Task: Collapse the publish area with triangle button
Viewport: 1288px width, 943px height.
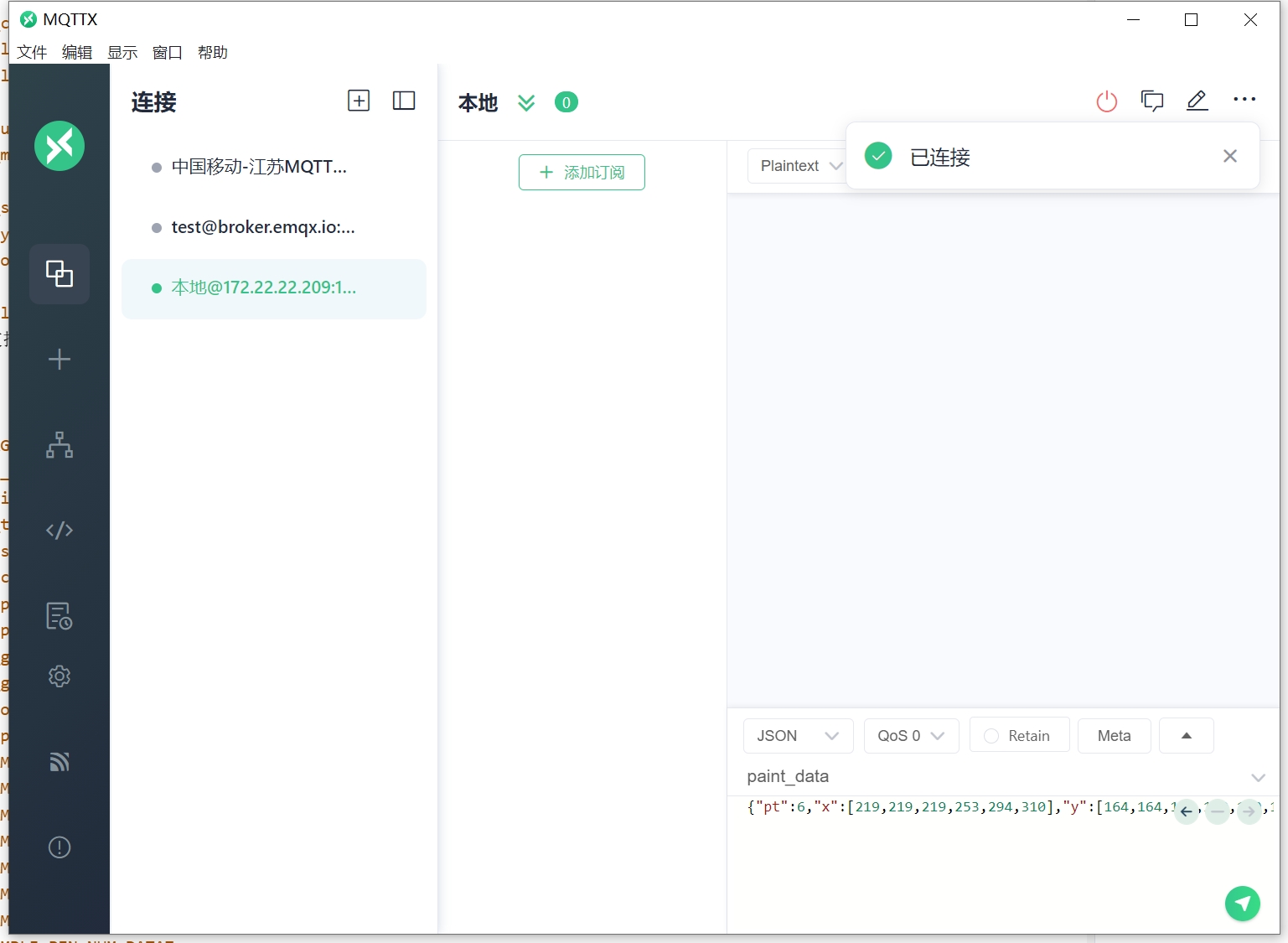Action: tap(1187, 736)
